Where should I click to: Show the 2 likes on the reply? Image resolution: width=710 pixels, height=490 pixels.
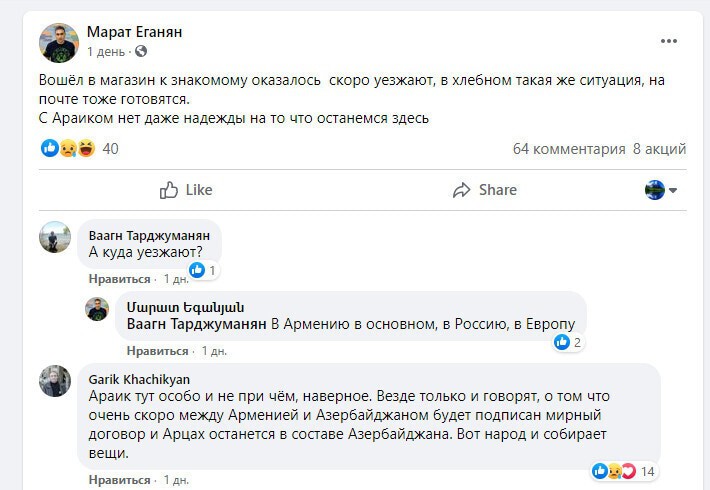point(568,342)
